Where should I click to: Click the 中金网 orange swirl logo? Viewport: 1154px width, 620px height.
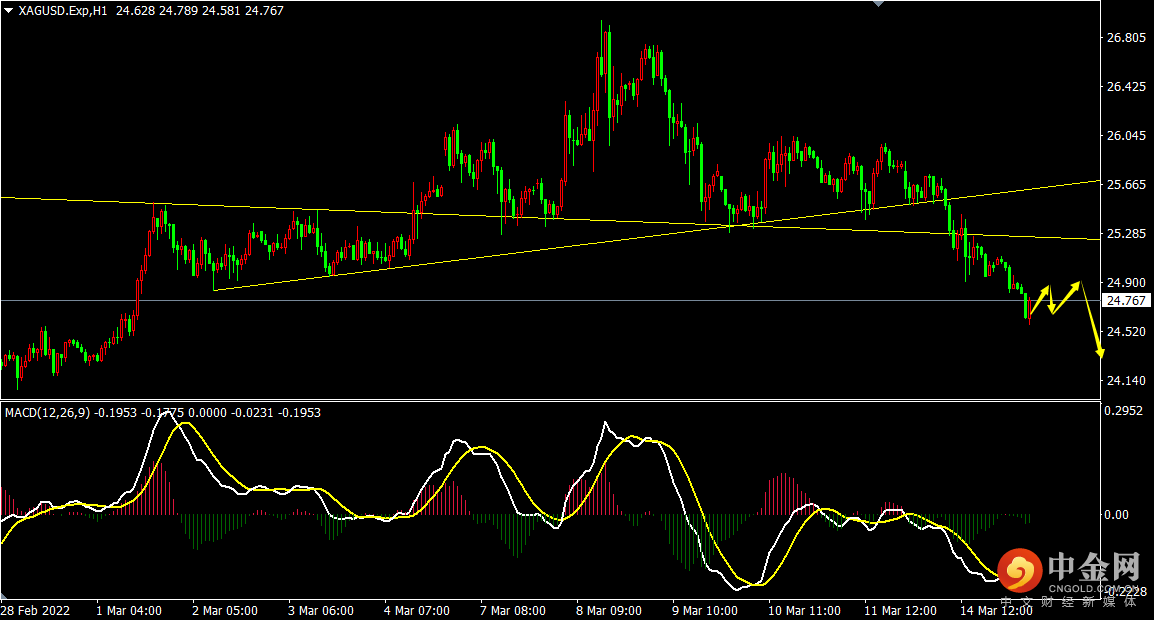(1019, 571)
